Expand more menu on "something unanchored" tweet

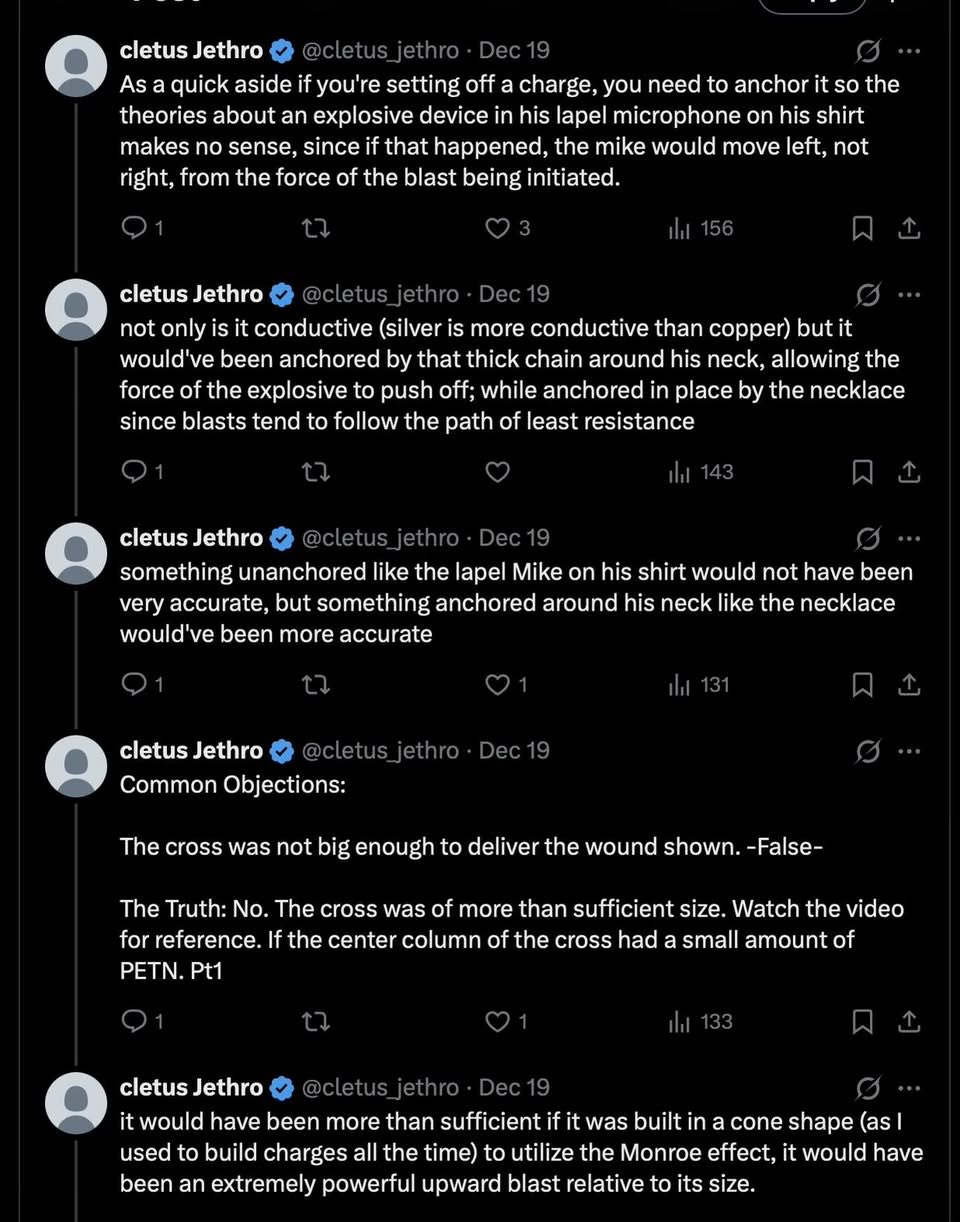(908, 538)
